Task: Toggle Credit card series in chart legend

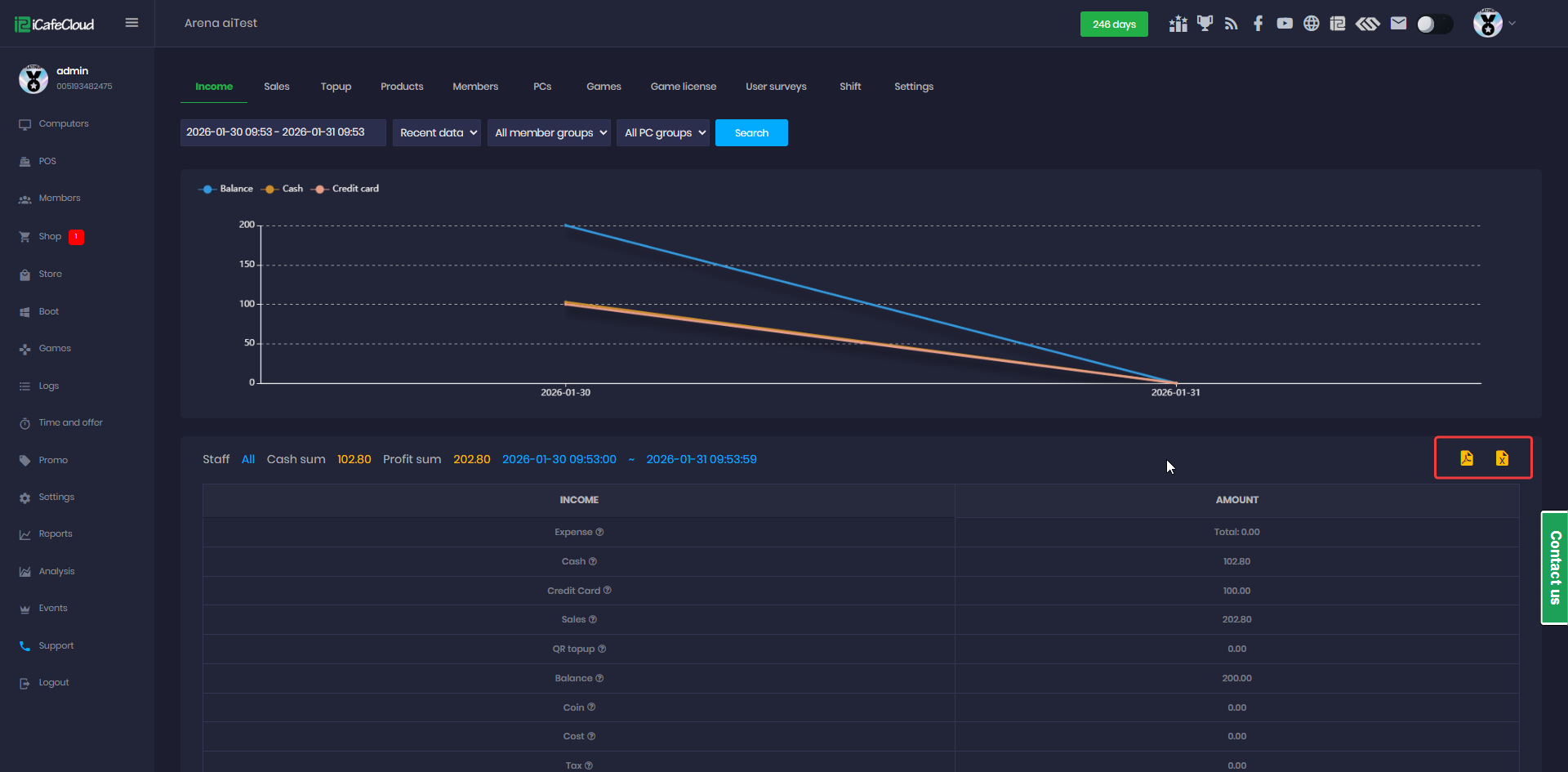Action: click(x=345, y=189)
